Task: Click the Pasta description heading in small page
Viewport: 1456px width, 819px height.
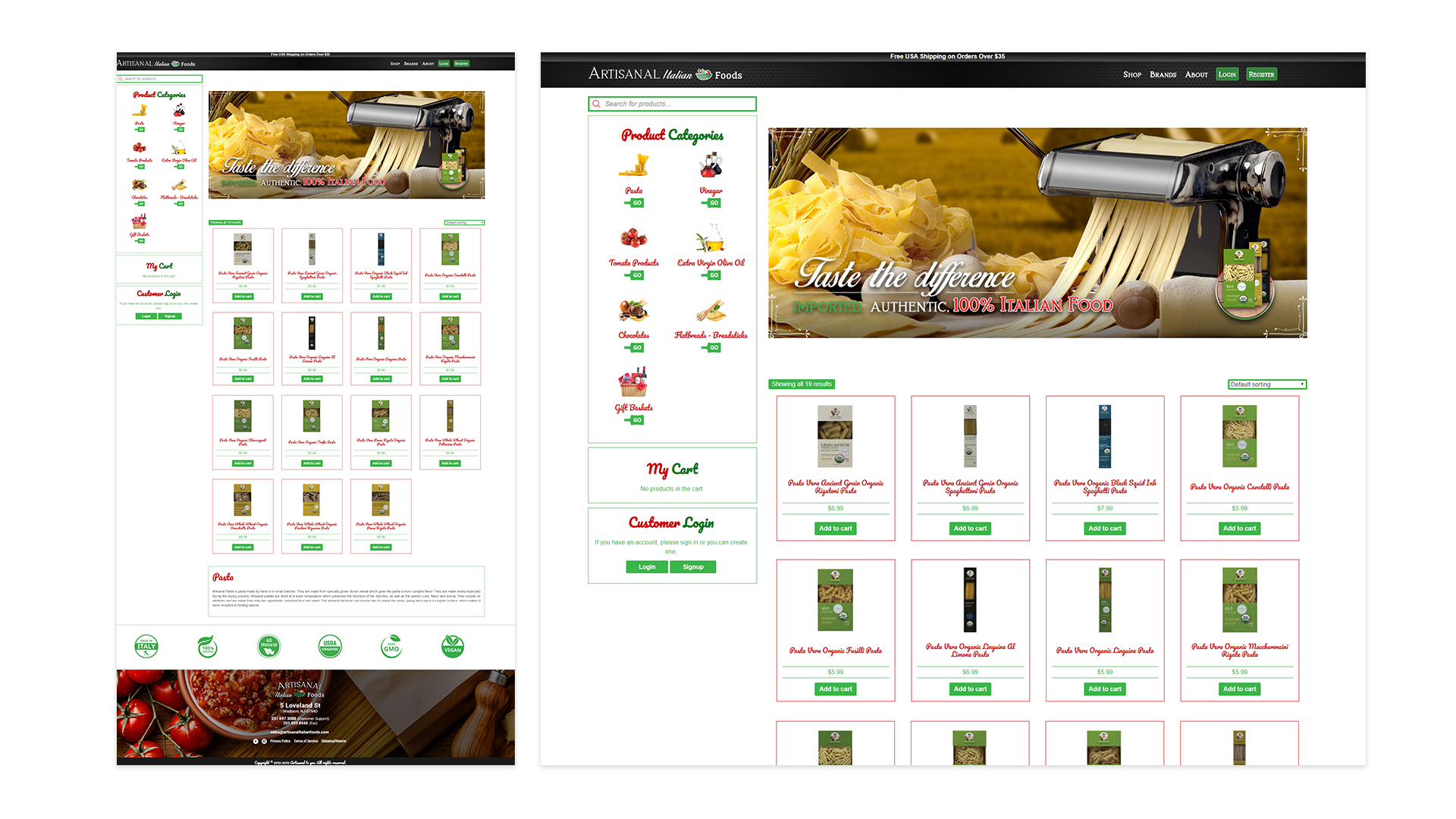Action: point(223,577)
